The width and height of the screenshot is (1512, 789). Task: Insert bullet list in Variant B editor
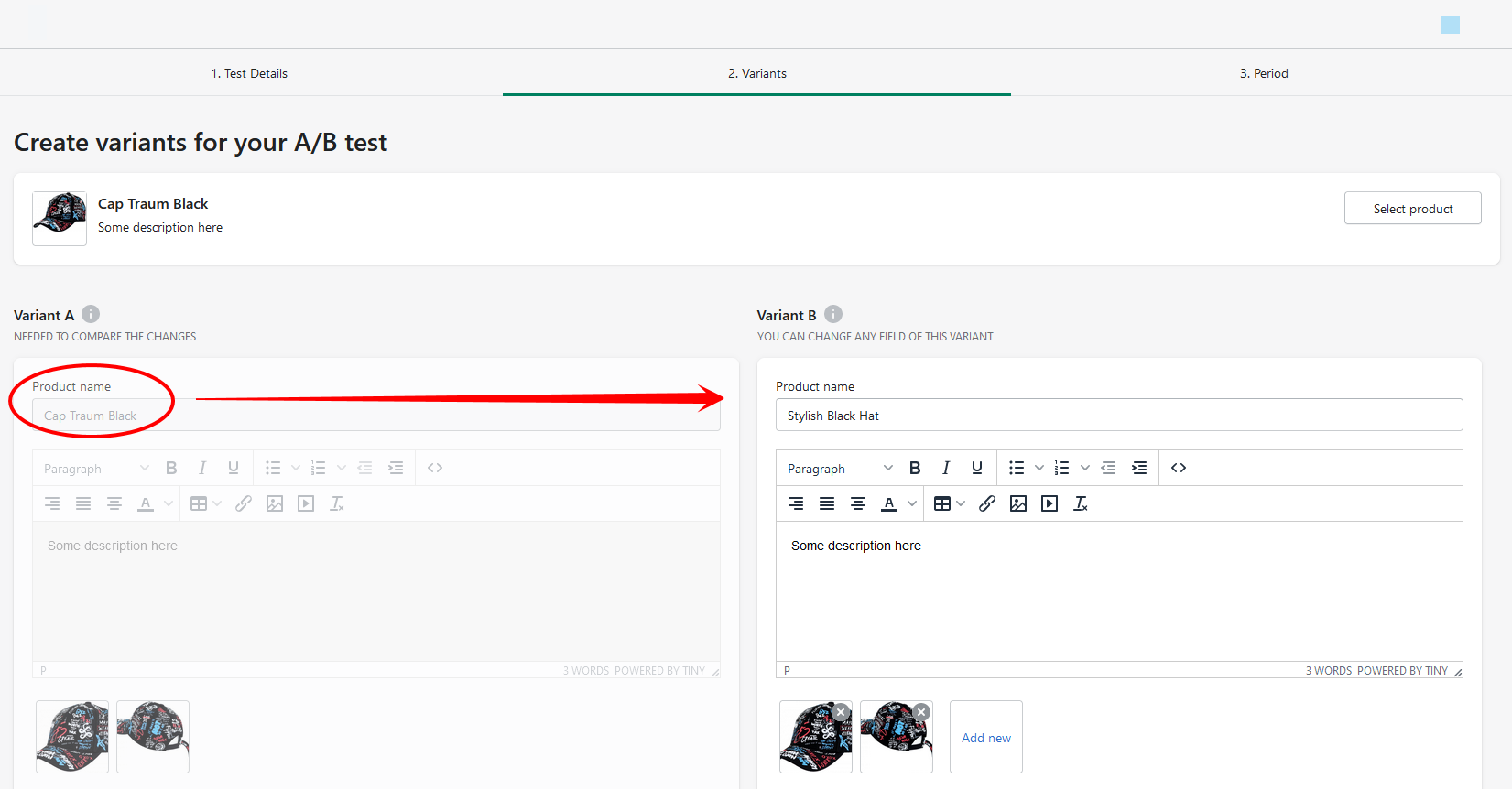click(x=1017, y=468)
